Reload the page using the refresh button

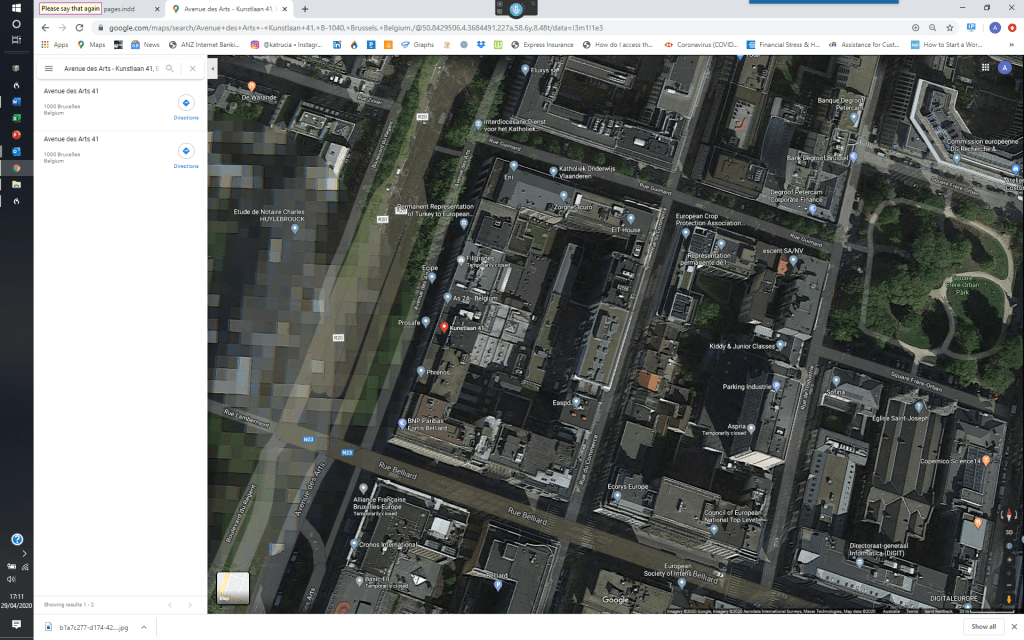(80, 28)
